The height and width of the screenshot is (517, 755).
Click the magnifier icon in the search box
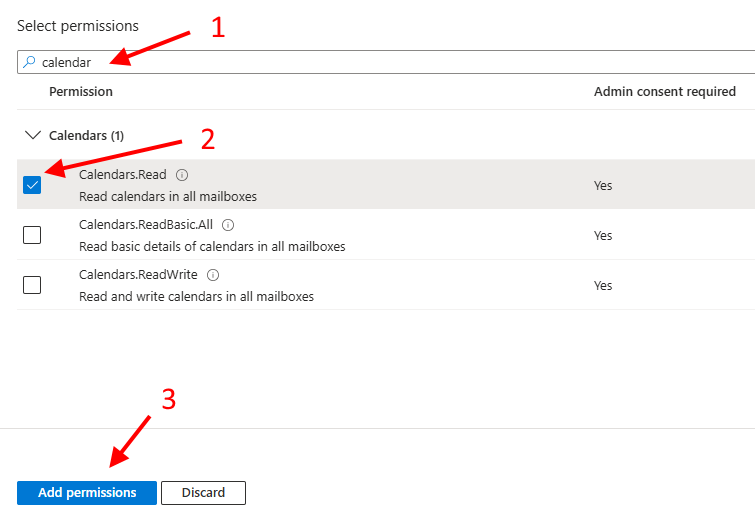29,62
